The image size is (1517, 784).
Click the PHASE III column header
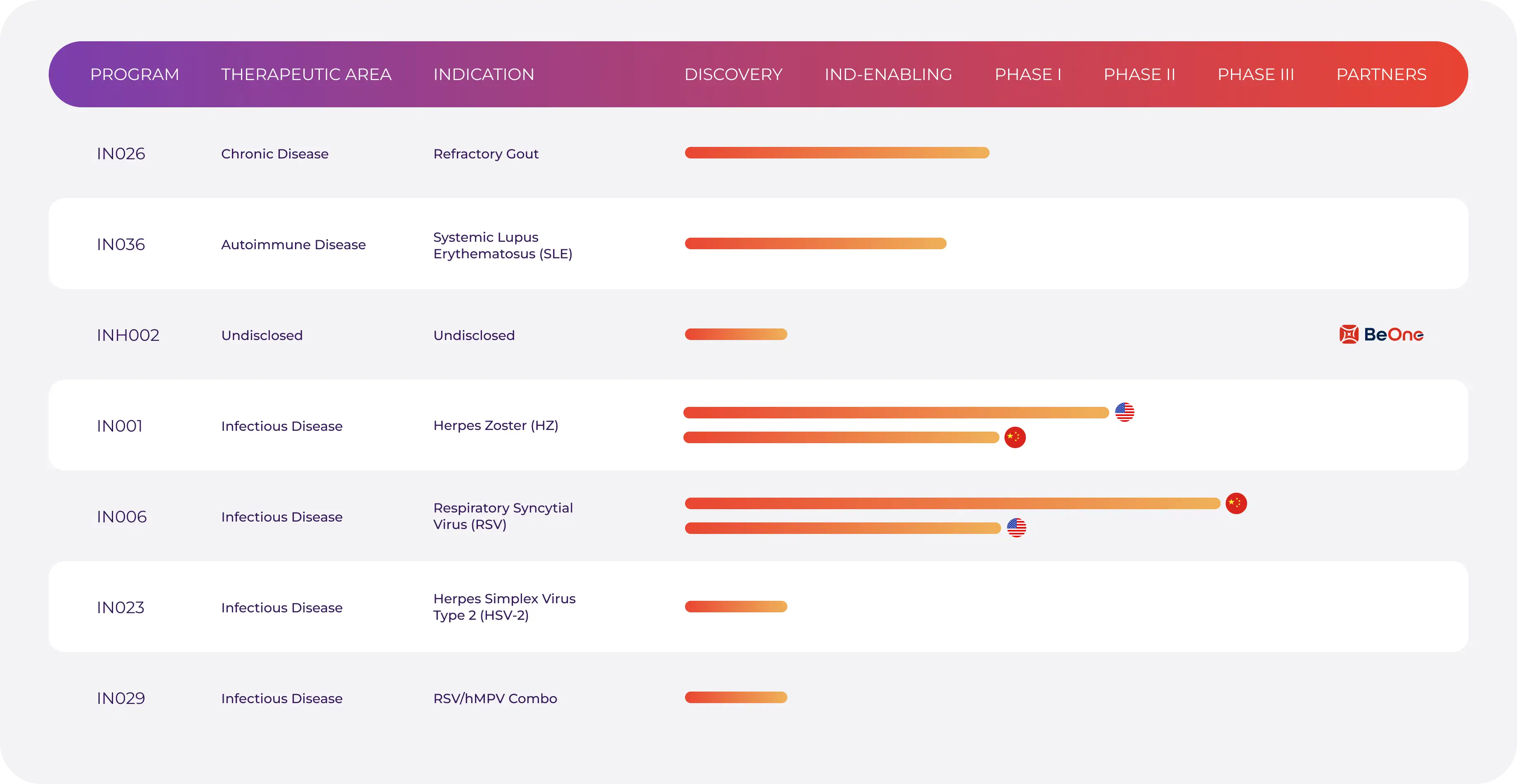(x=1255, y=74)
